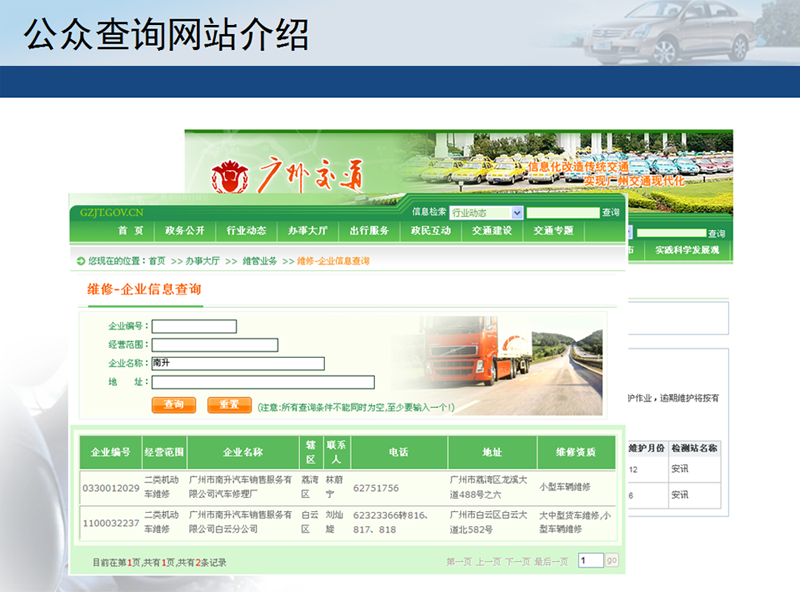Image resolution: width=800 pixels, height=592 pixels.
Task: Select the 政务公开 navigation tab
Action: tap(185, 231)
